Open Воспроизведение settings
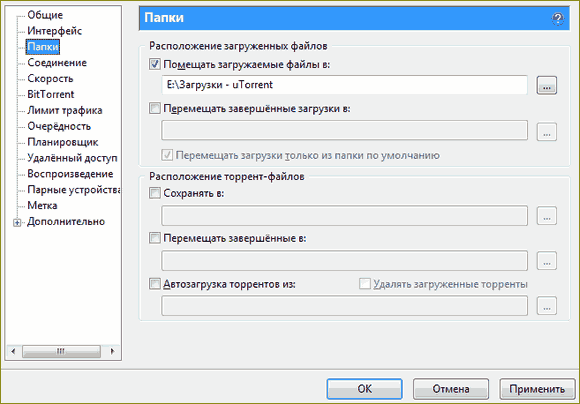 point(70,174)
